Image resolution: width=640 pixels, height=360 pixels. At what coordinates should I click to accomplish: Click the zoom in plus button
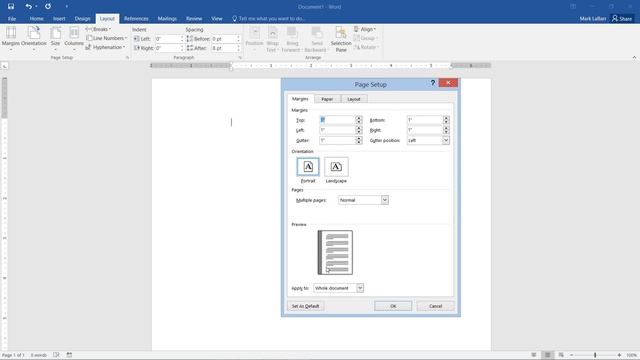tap(619, 355)
